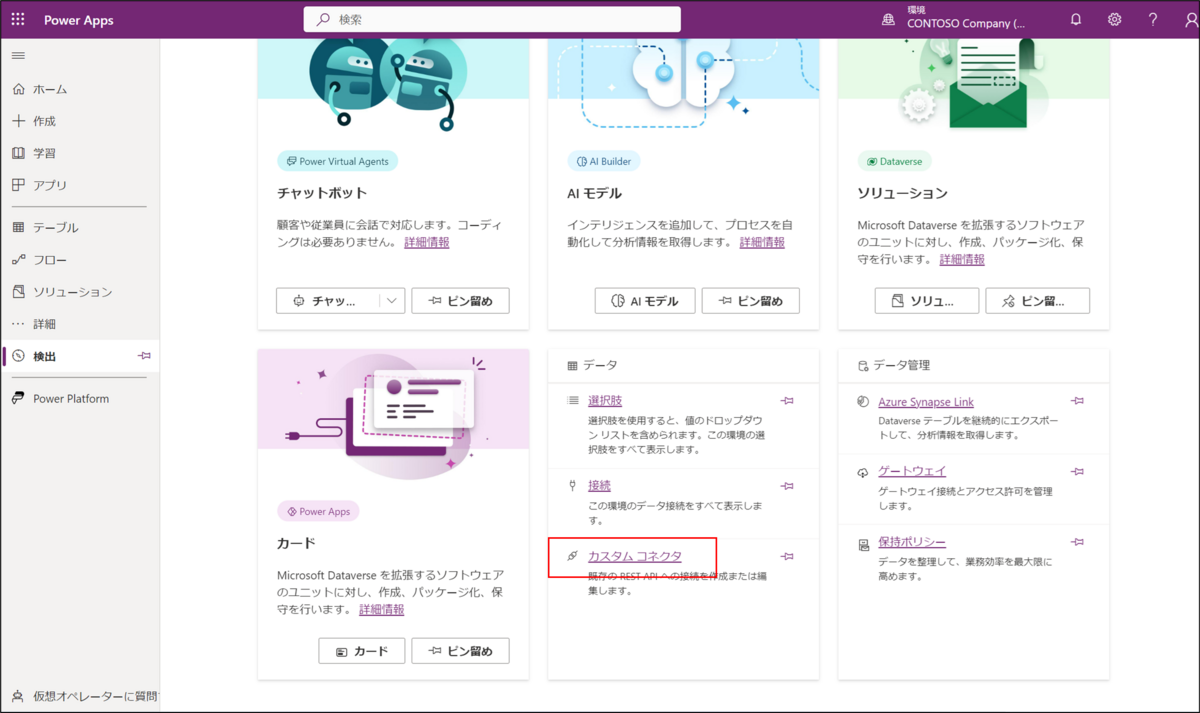Open the app launcher waffle icon
This screenshot has width=1200, height=713.
(x=18, y=20)
